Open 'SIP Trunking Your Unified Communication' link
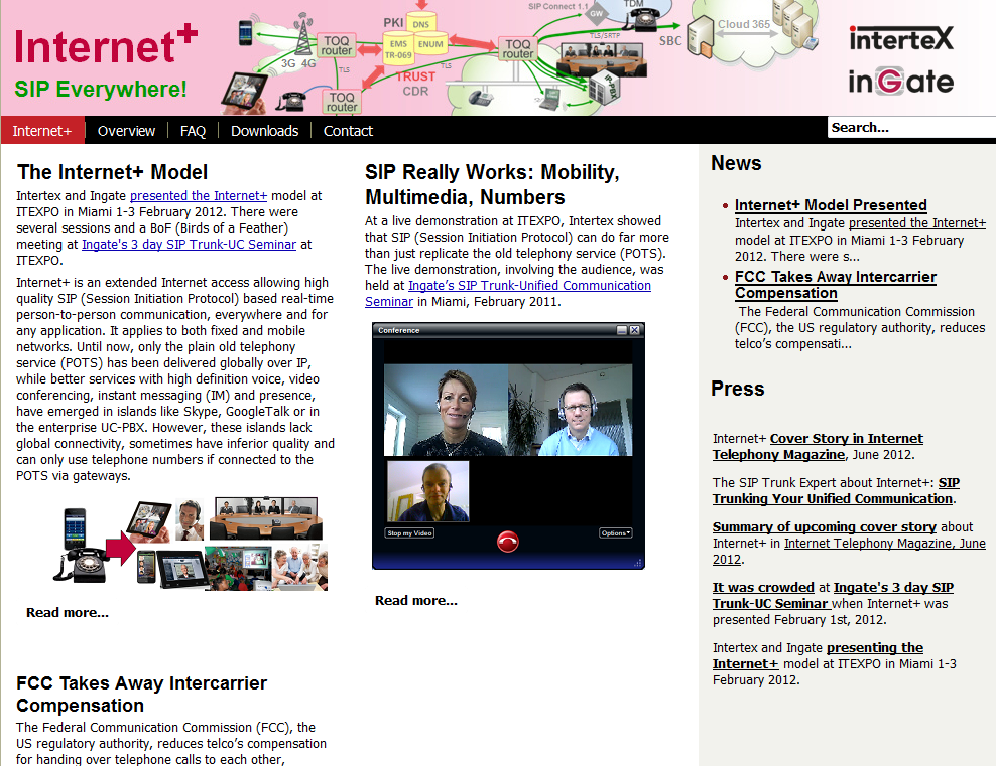The width and height of the screenshot is (996, 766). (x=836, y=490)
